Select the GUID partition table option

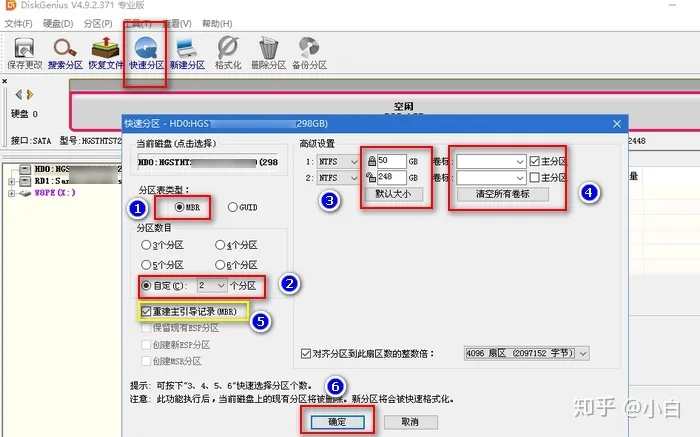[x=235, y=207]
